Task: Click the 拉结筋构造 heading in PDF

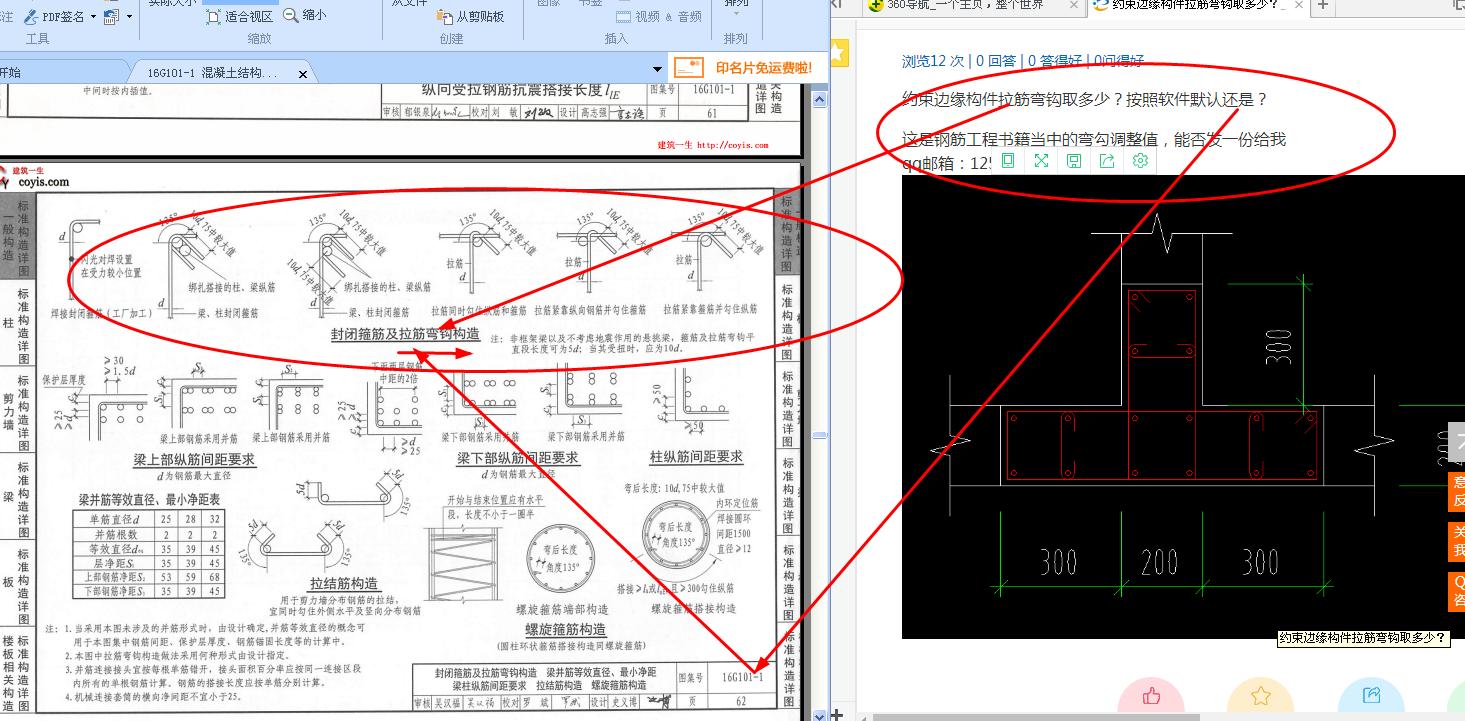Action: (x=344, y=584)
